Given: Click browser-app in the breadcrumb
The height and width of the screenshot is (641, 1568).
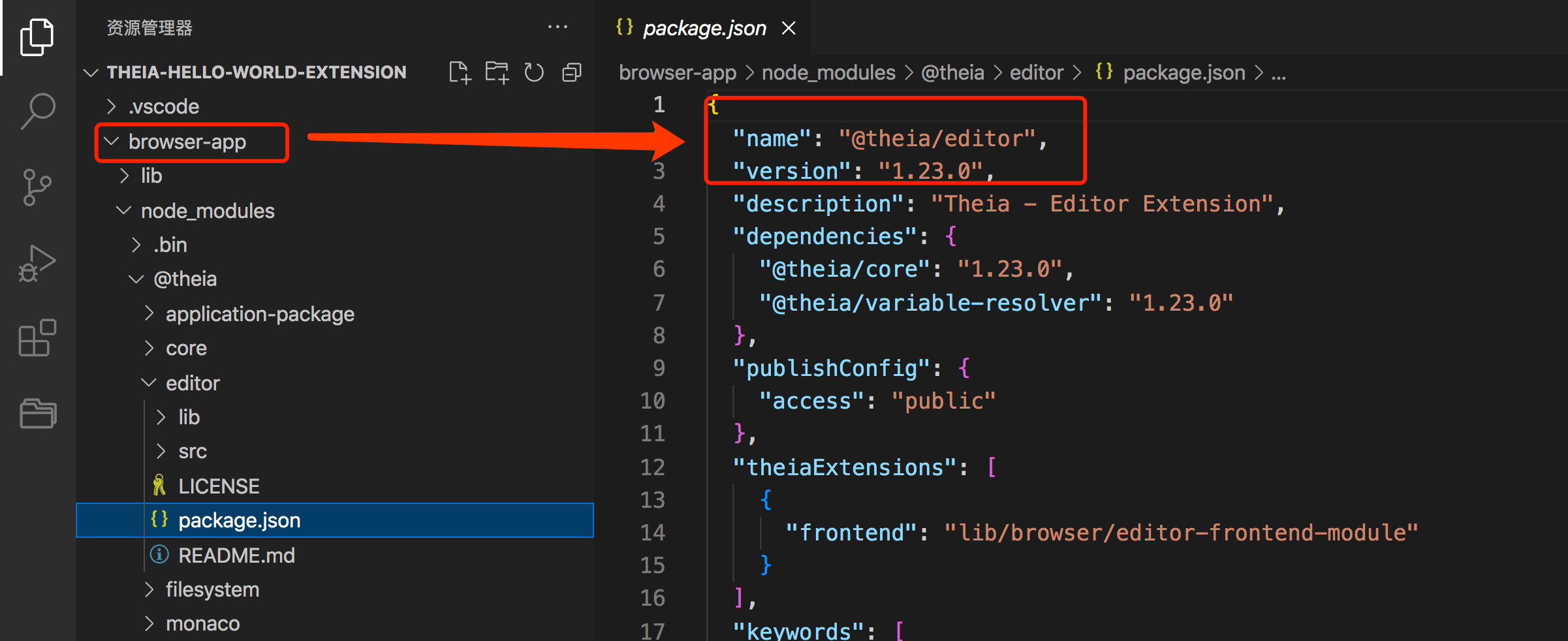Looking at the screenshot, I should click(678, 72).
